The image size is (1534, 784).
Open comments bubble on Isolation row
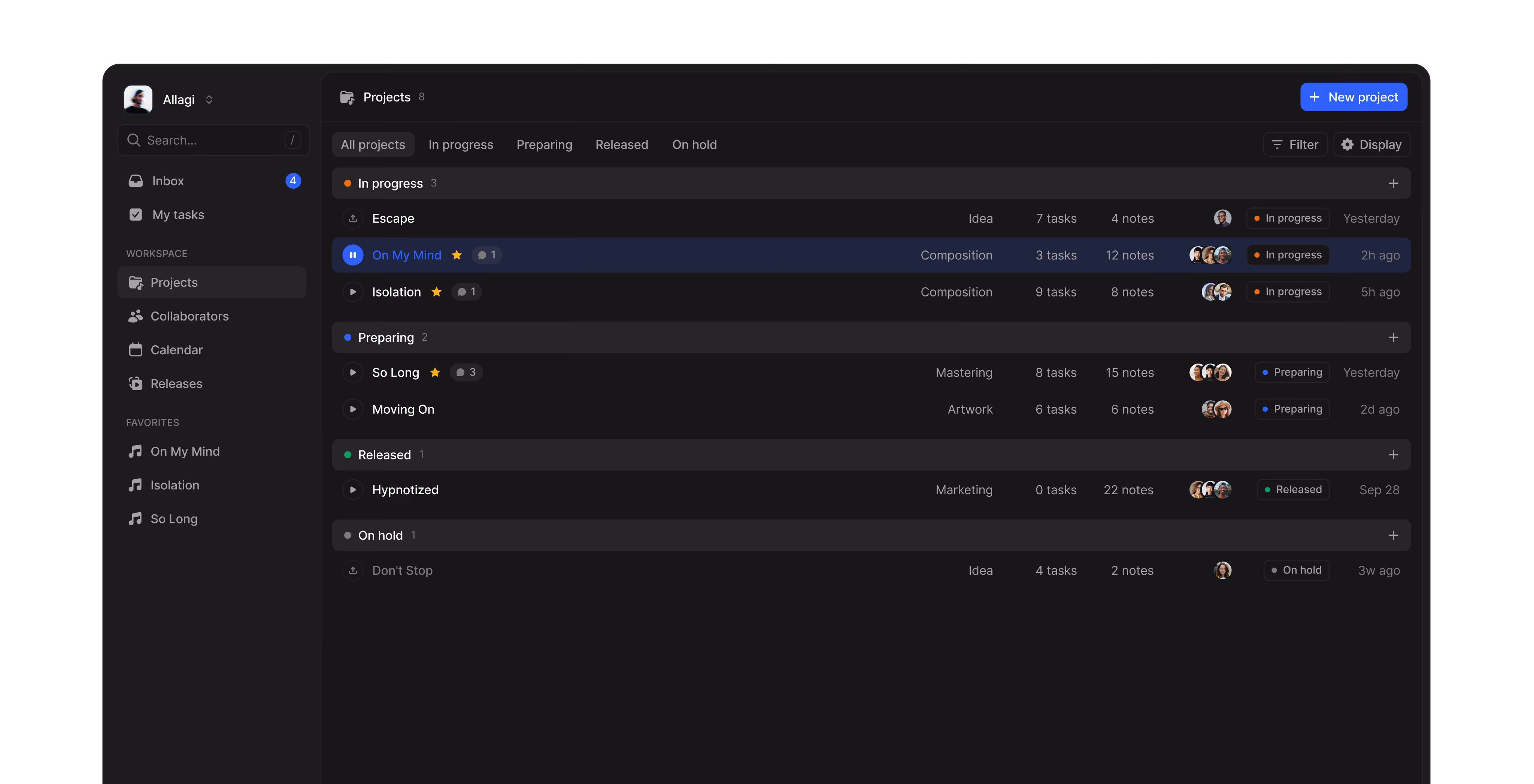[466, 292]
